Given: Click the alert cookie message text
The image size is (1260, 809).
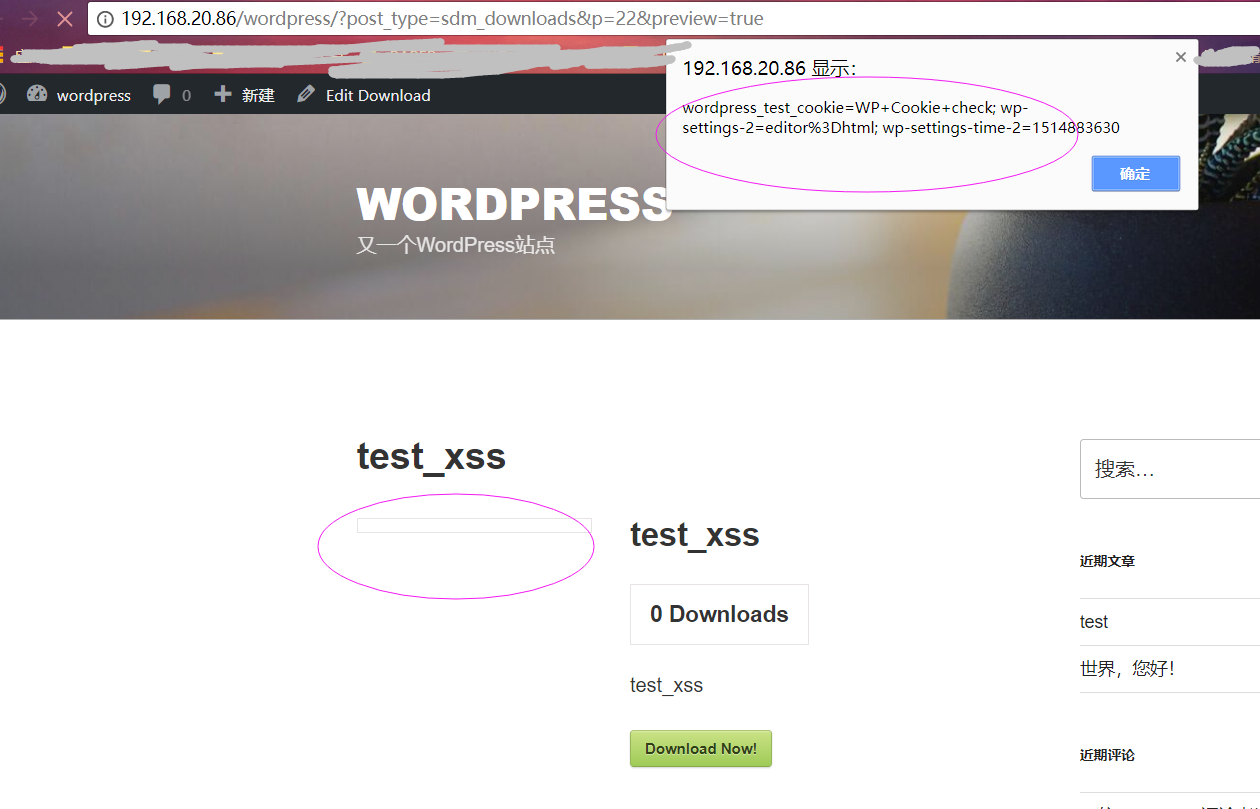Looking at the screenshot, I should [901, 118].
